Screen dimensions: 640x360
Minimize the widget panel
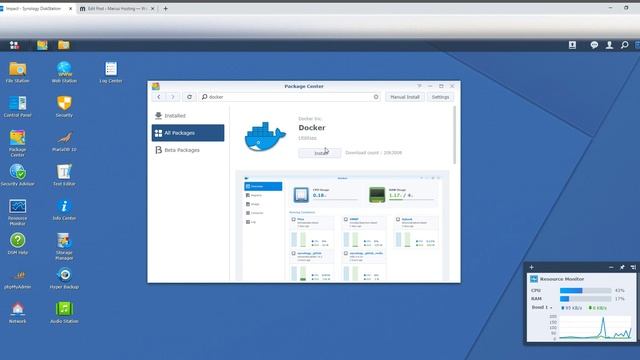click(611, 267)
